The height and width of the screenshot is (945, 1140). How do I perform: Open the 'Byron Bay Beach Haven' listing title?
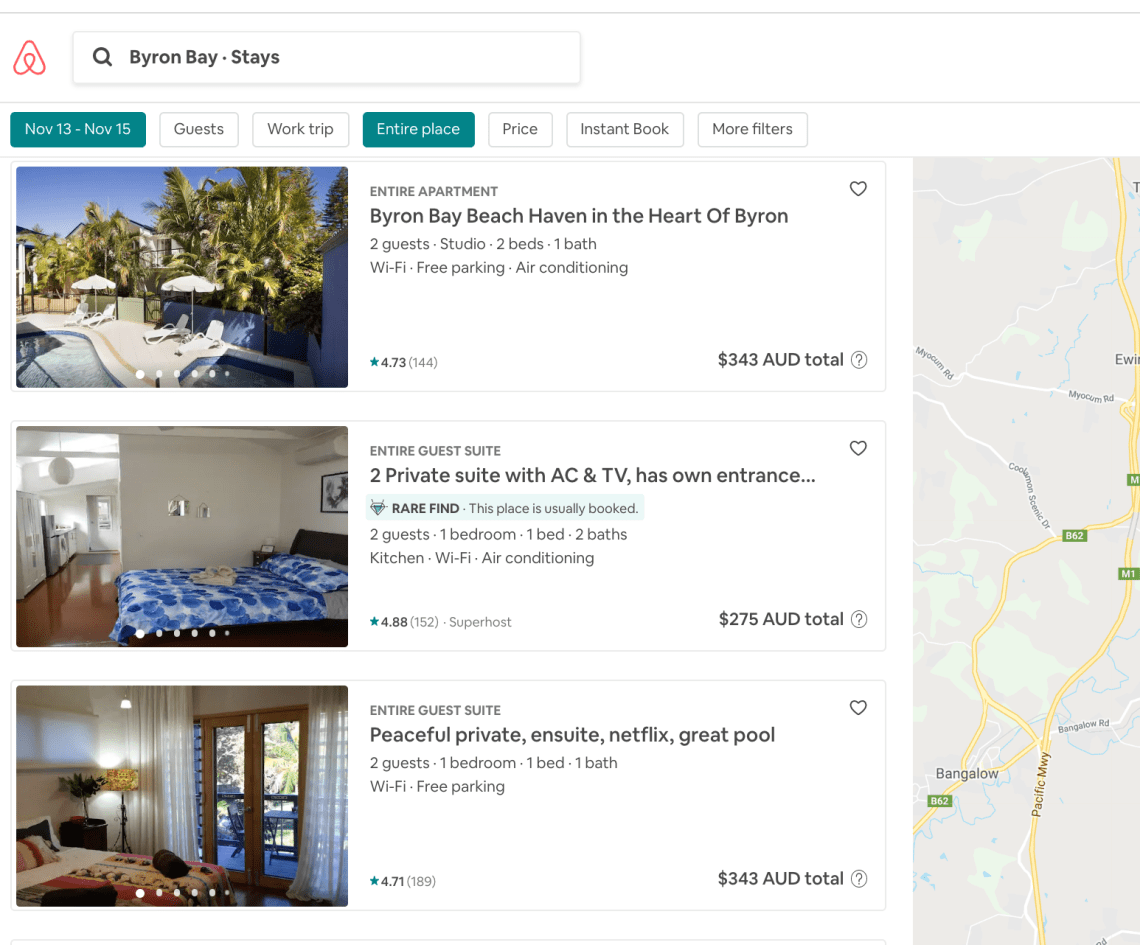point(579,216)
